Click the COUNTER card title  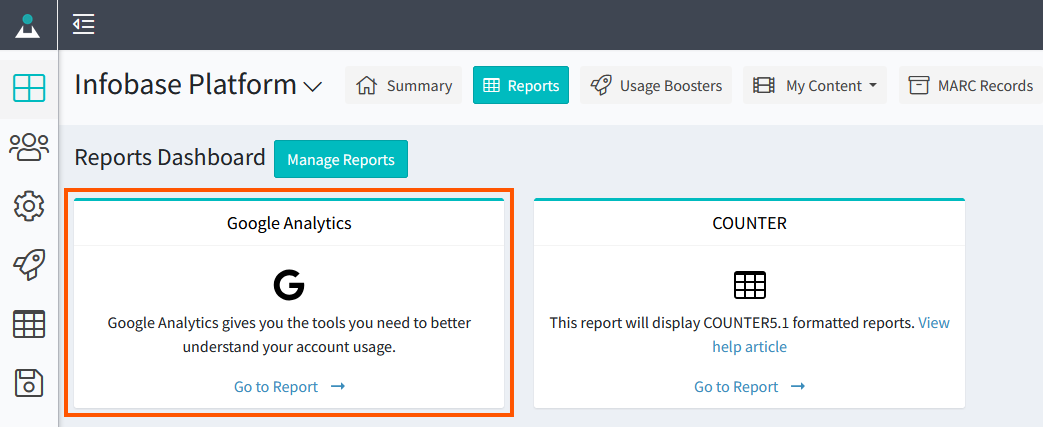click(x=750, y=223)
